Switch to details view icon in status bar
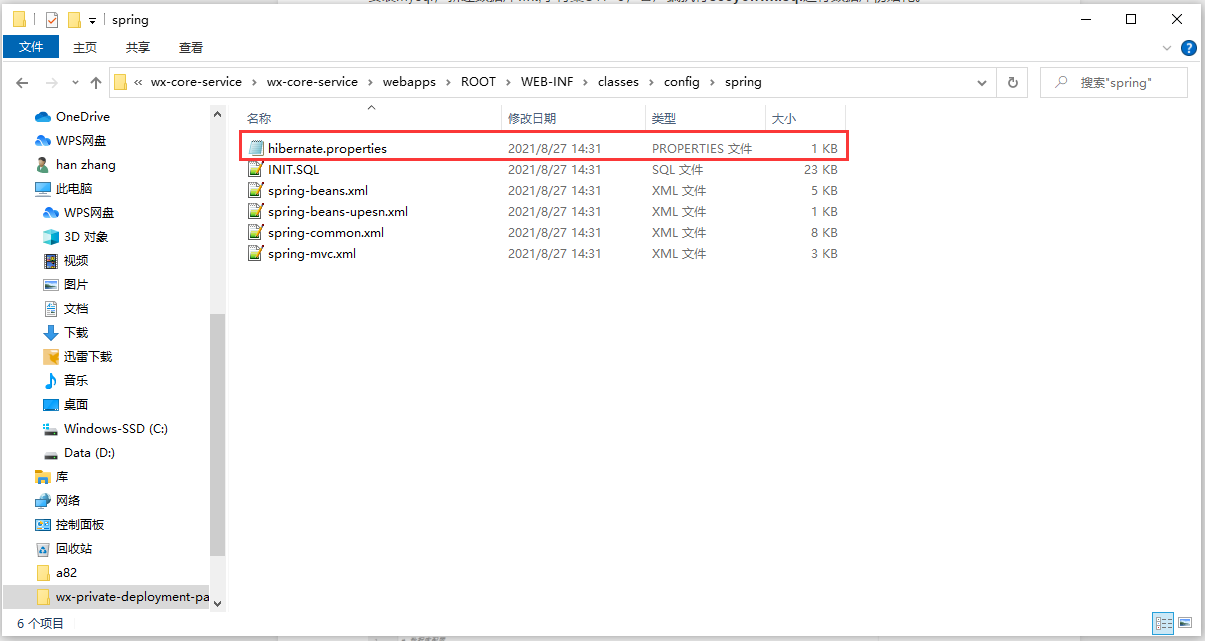The height and width of the screenshot is (641, 1205). point(1163,622)
